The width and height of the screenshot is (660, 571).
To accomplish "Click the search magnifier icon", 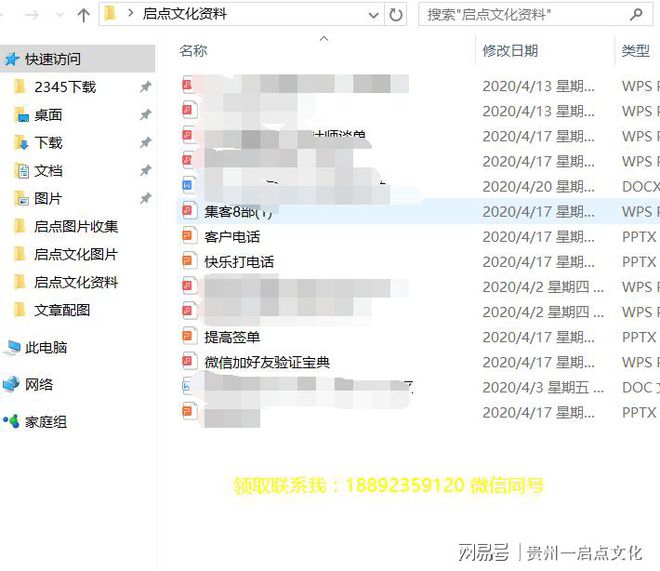I will [x=636, y=15].
